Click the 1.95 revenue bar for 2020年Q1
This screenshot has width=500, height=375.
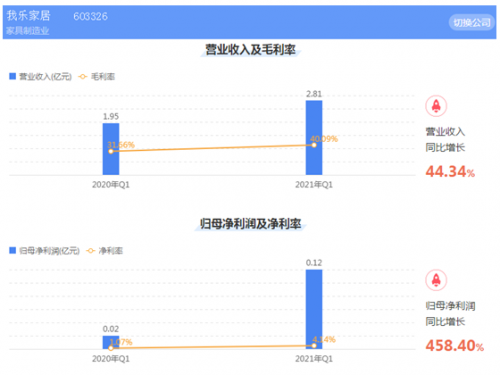click(x=111, y=149)
